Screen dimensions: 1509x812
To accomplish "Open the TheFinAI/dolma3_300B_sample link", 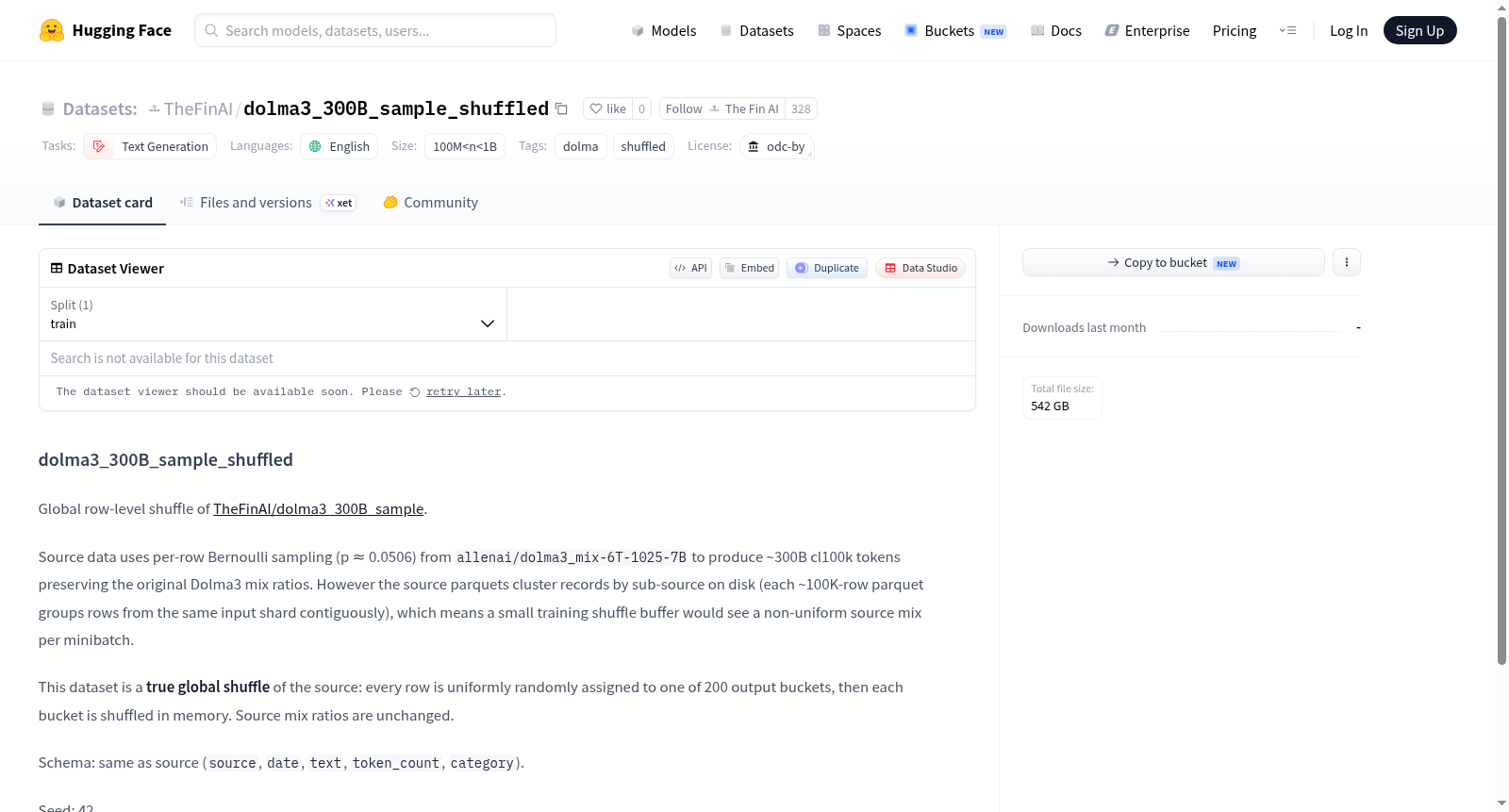I will 319,509.
